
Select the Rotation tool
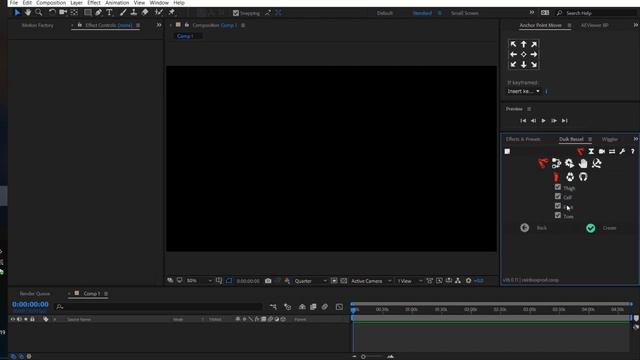click(52, 13)
